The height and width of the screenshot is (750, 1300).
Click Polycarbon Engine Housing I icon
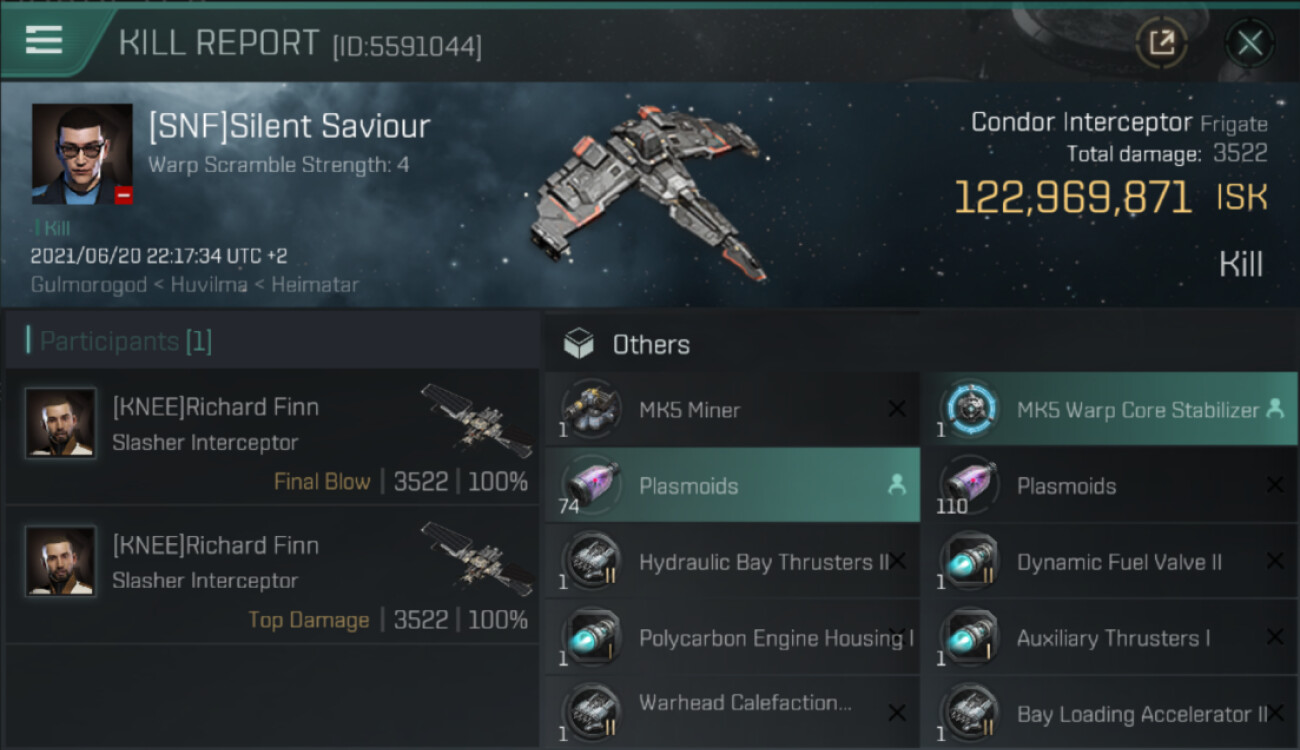[x=592, y=638]
